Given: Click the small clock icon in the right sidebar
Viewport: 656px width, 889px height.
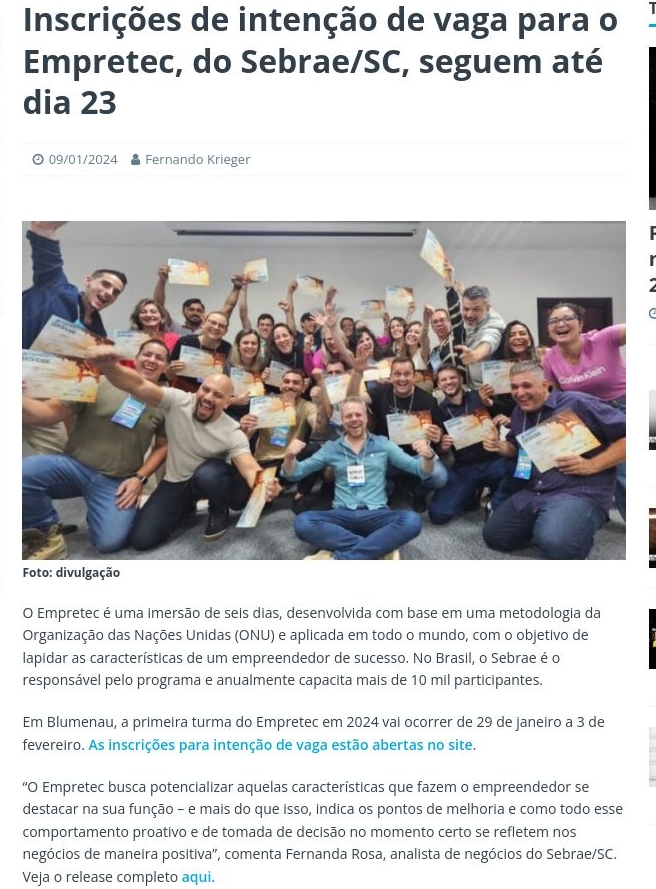Looking at the screenshot, I should pos(653,312).
